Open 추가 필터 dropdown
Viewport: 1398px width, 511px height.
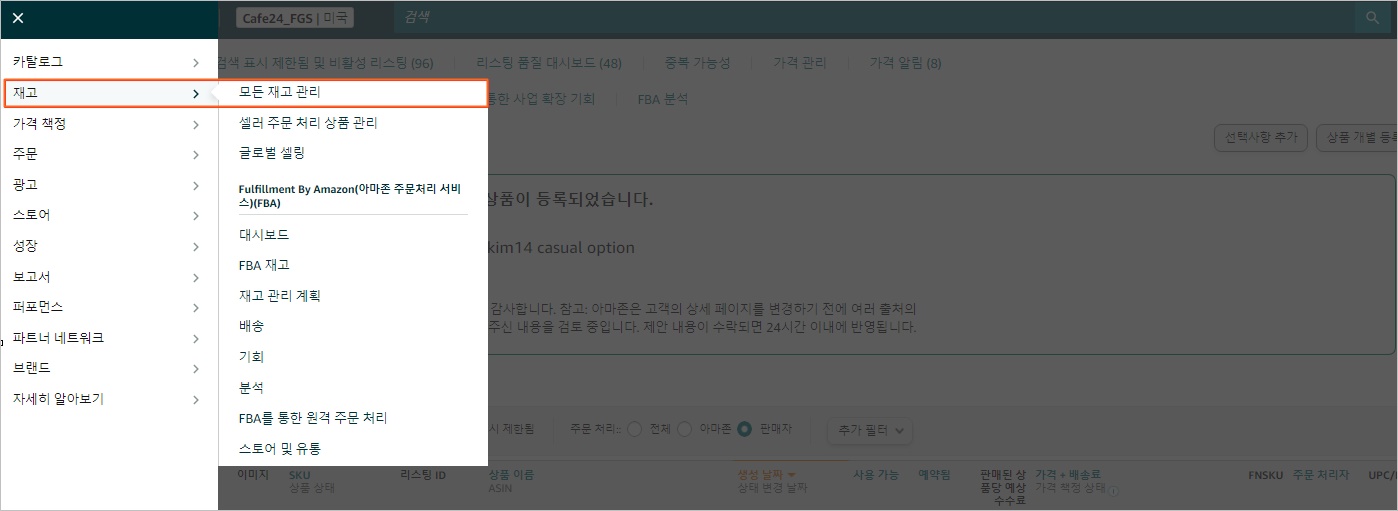tap(869, 430)
